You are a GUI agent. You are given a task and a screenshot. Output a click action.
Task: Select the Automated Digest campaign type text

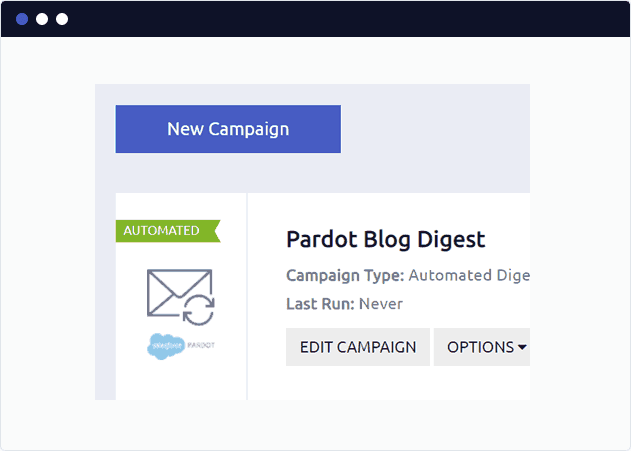pyautogui.click(x=469, y=275)
